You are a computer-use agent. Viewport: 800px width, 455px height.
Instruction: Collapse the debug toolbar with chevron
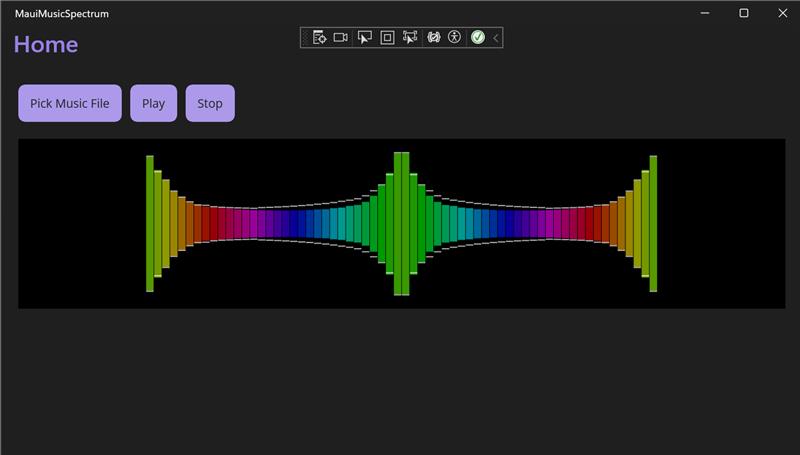coord(495,38)
